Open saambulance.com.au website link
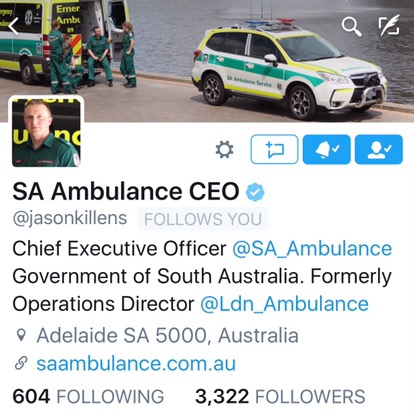414x416 pixels. [x=136, y=363]
